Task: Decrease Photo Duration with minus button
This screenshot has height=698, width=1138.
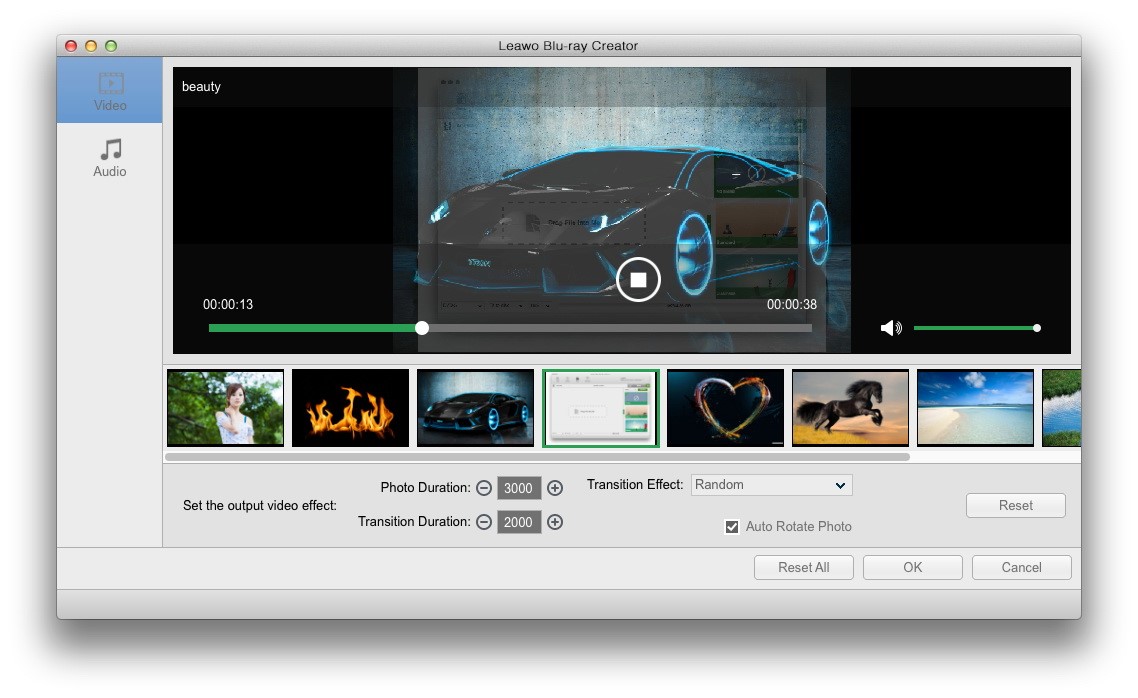Action: pyautogui.click(x=484, y=488)
